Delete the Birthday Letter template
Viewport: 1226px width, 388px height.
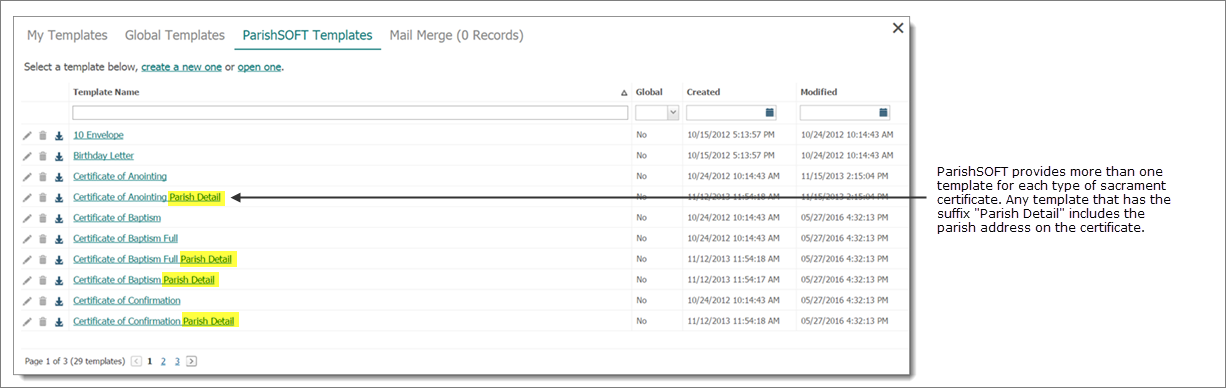tap(42, 156)
